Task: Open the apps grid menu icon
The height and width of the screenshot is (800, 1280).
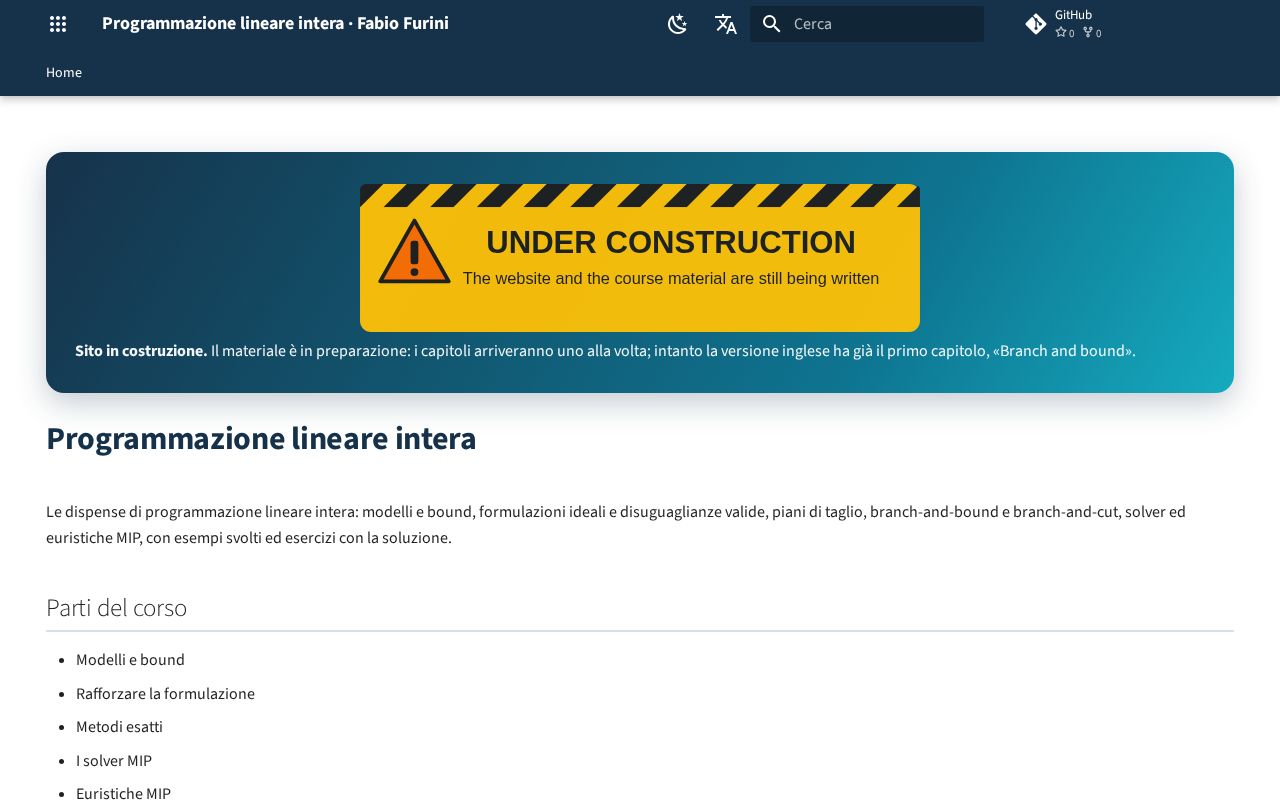Action: pos(58,24)
